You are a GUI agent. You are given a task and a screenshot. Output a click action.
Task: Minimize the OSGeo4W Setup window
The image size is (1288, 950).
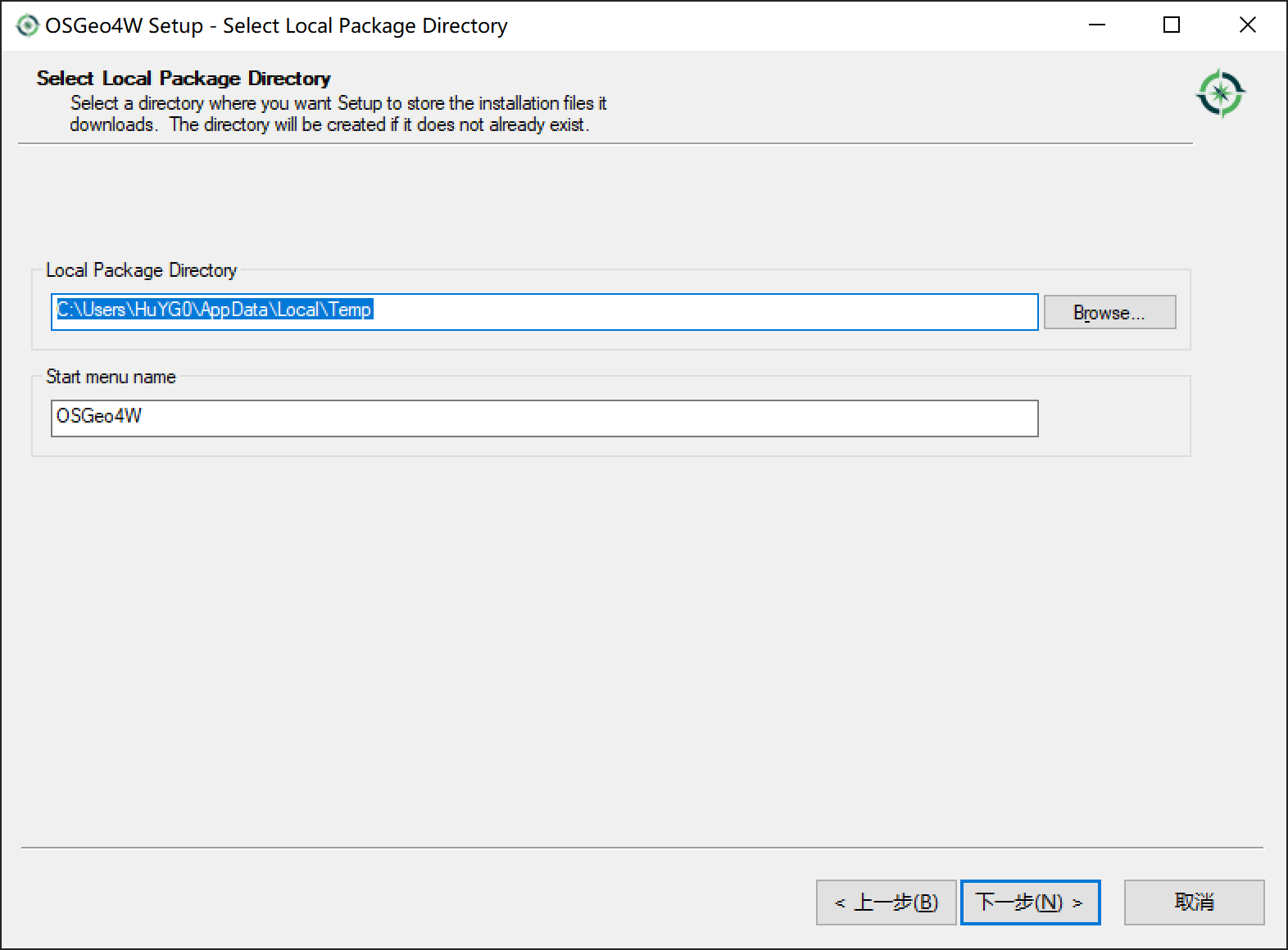[x=1096, y=25]
